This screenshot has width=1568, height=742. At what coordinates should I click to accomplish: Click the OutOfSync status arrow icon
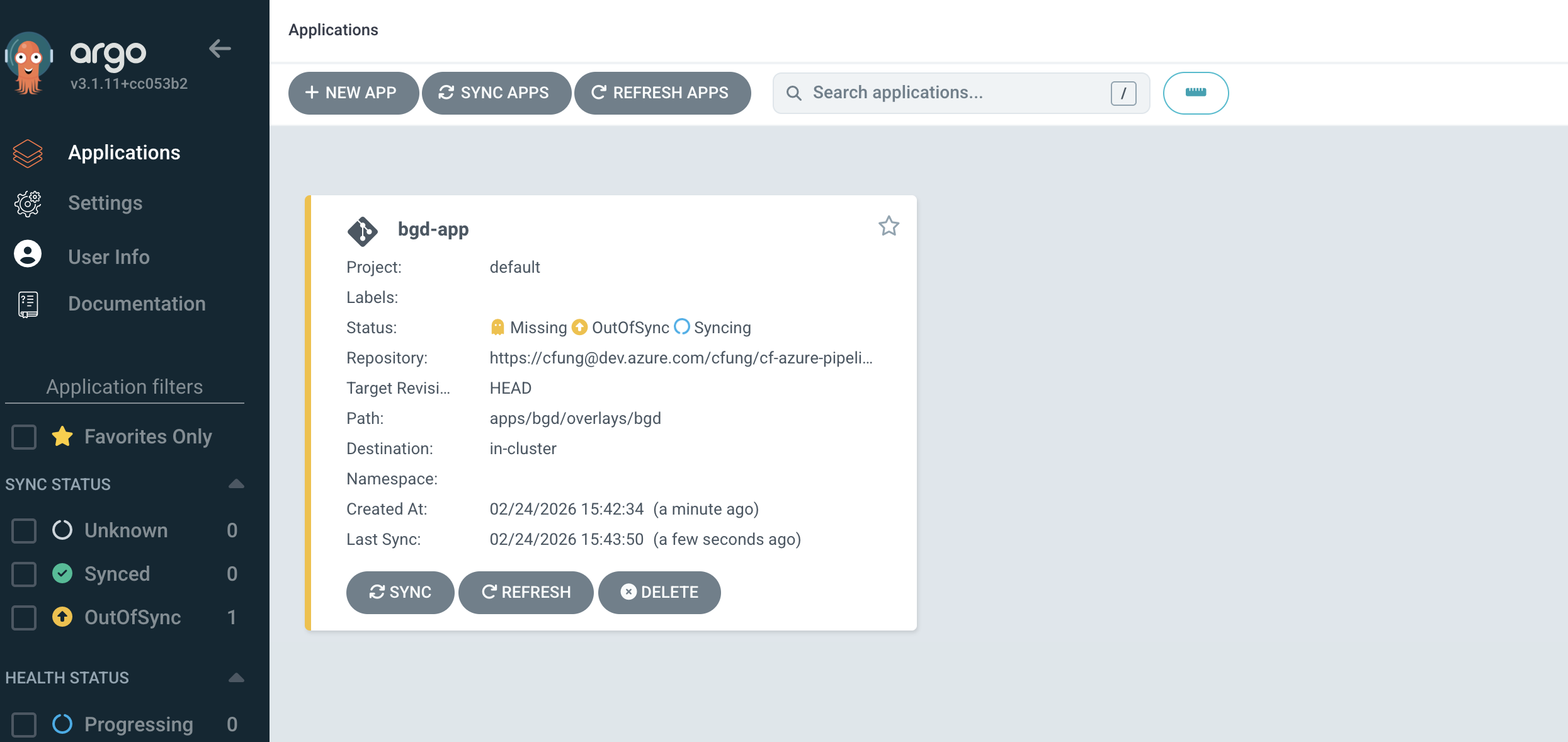579,327
